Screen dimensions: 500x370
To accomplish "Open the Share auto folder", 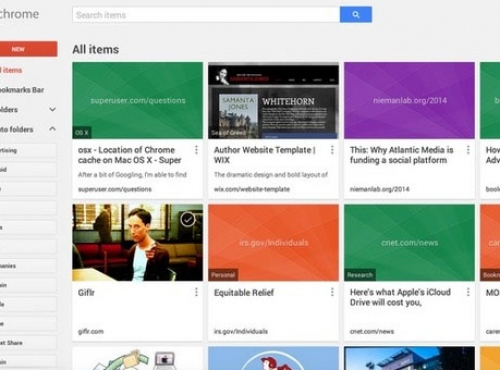I will [28, 343].
